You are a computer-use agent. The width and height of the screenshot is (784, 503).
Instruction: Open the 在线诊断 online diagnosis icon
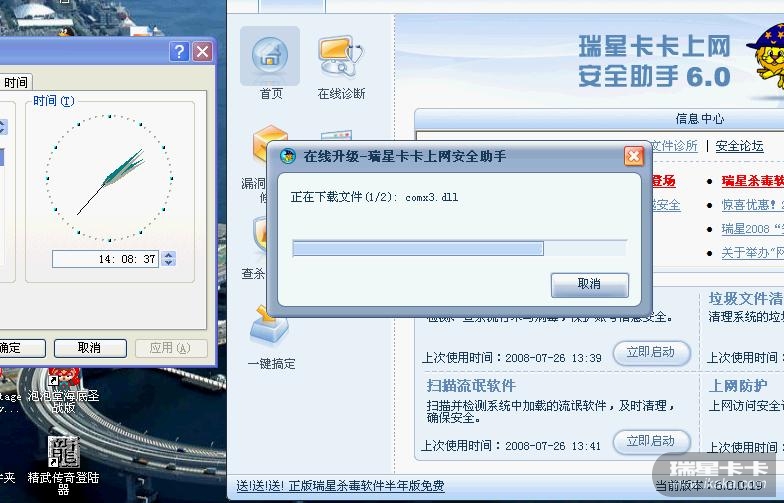(342, 66)
